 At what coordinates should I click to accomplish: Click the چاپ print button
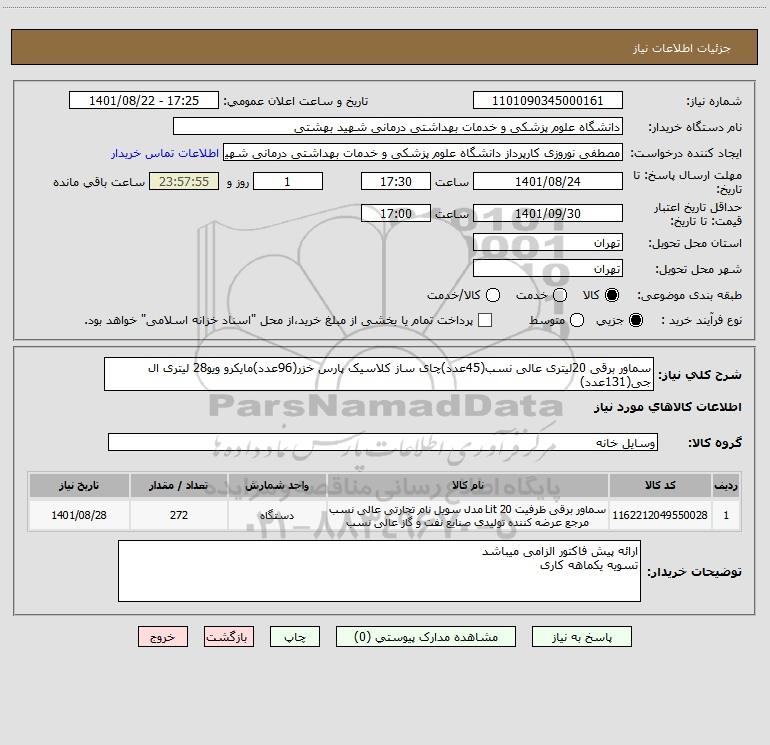(x=295, y=637)
